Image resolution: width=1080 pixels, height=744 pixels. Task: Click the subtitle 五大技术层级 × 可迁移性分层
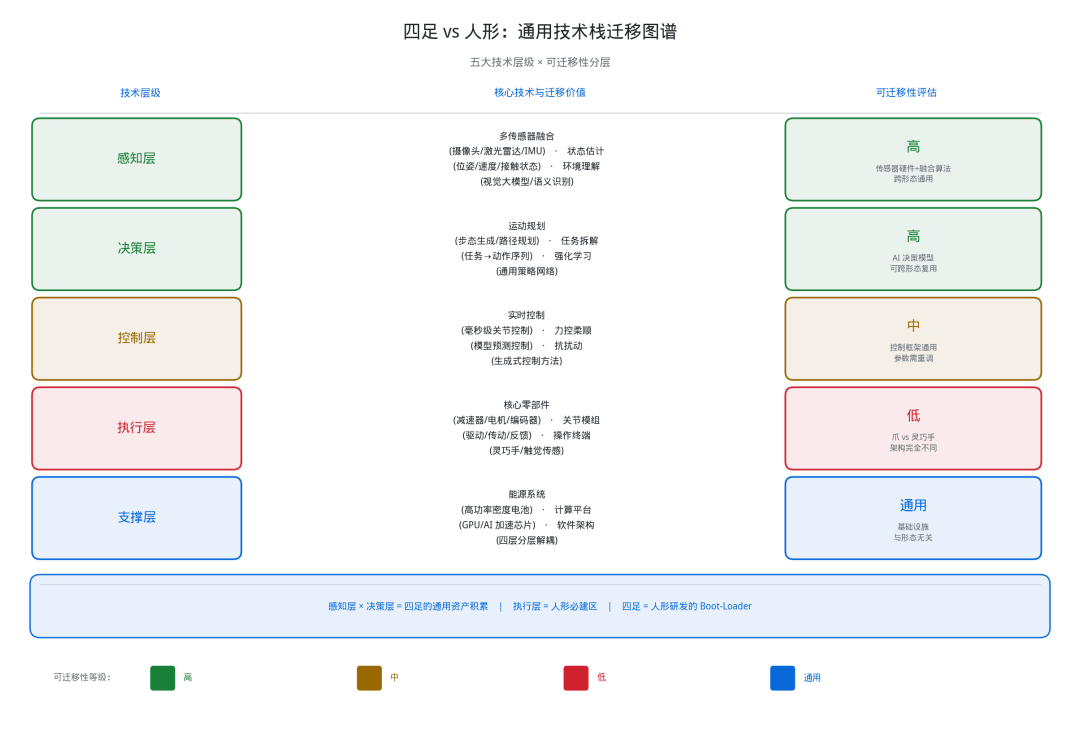[540, 62]
